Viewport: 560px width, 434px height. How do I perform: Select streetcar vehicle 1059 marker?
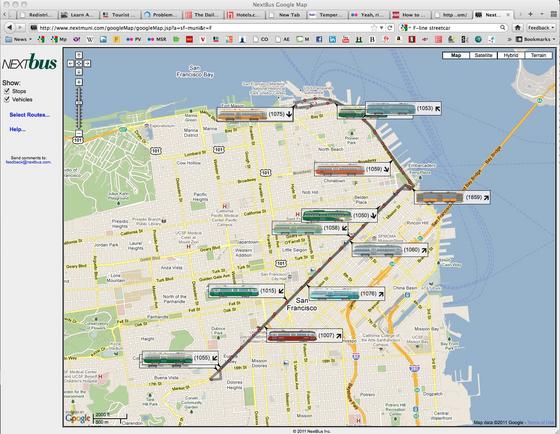pyautogui.click(x=352, y=169)
